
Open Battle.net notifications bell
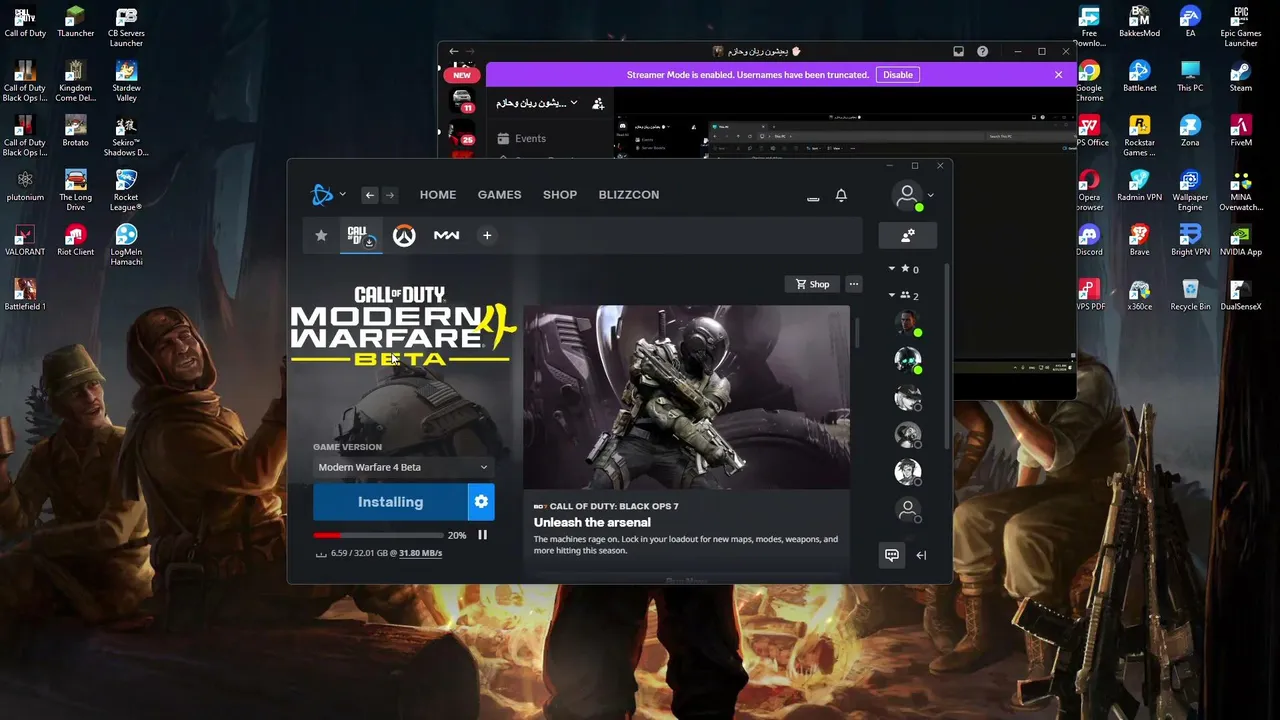click(x=841, y=195)
